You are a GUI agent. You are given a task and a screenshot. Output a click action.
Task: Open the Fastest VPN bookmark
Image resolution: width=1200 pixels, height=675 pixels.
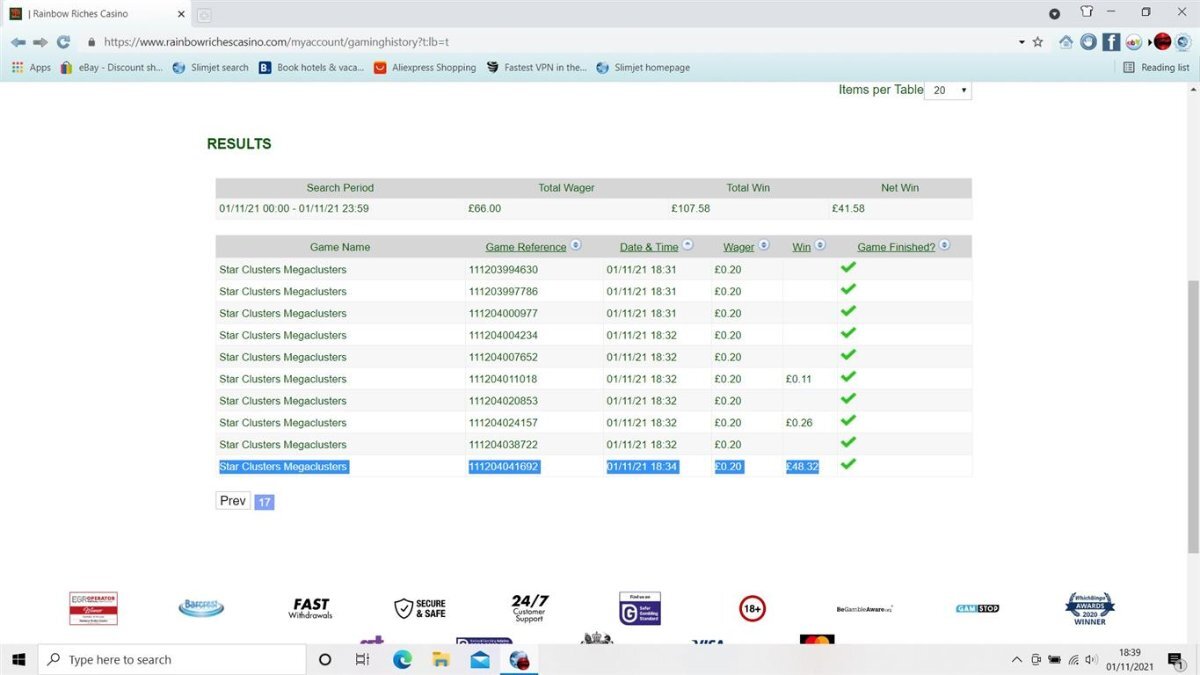(x=536, y=68)
